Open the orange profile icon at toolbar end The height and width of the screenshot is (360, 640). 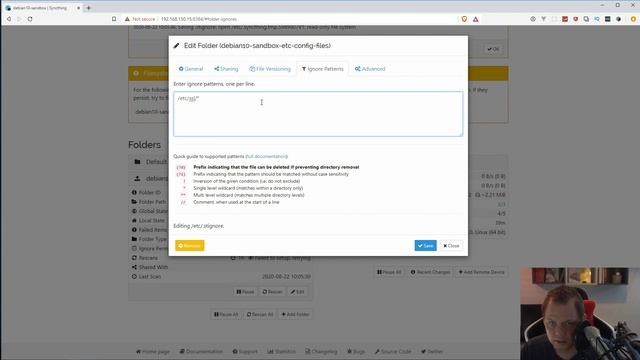point(633,19)
